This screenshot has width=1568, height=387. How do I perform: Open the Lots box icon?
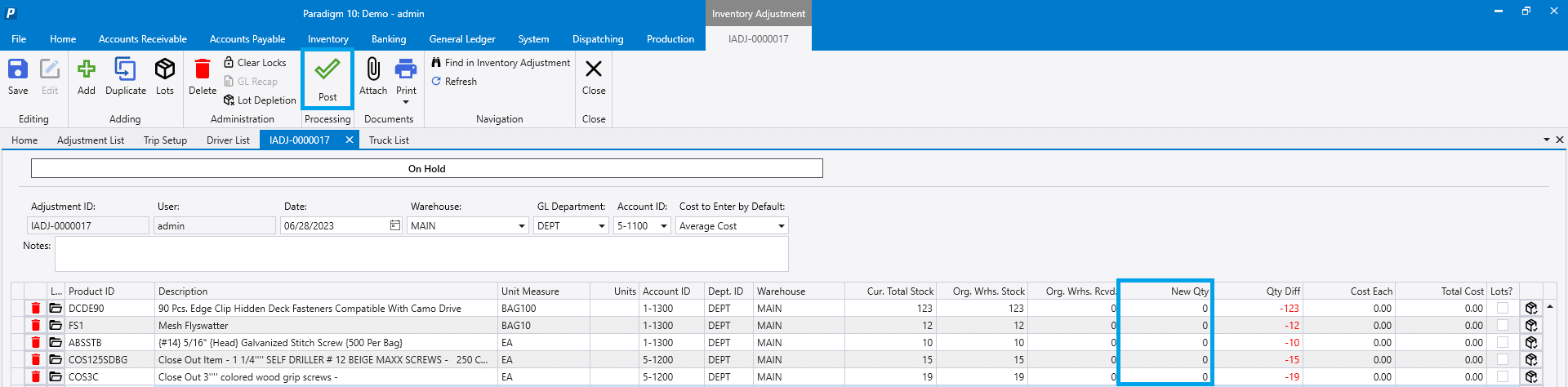165,70
